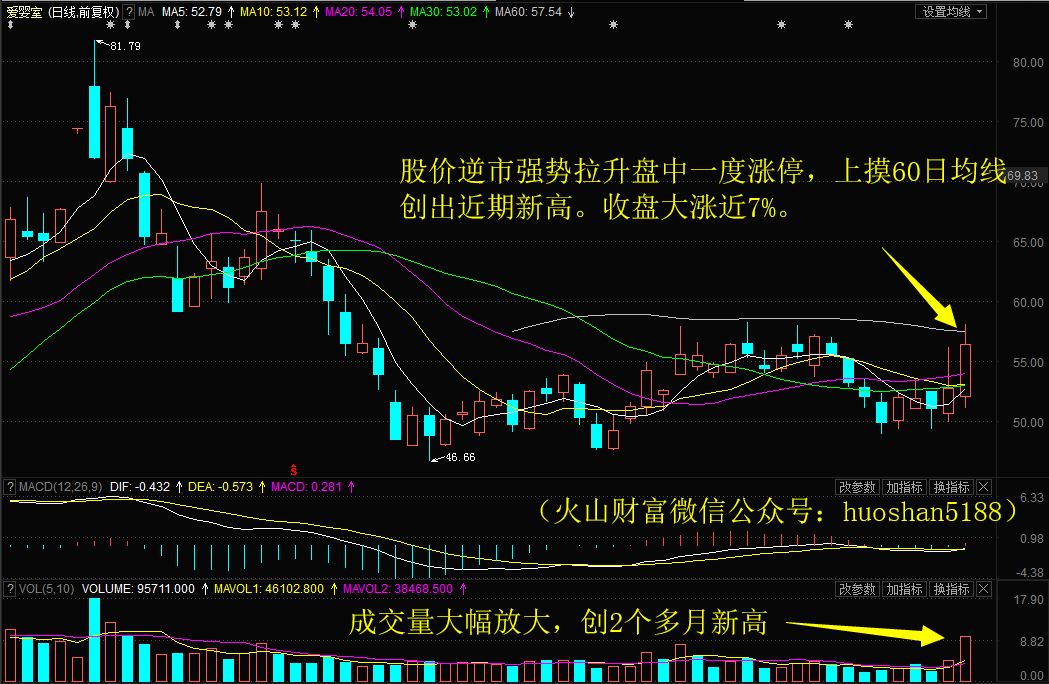This screenshot has height=684, width=1049.
Task: Close the MACD indicator panel
Action: coord(983,487)
